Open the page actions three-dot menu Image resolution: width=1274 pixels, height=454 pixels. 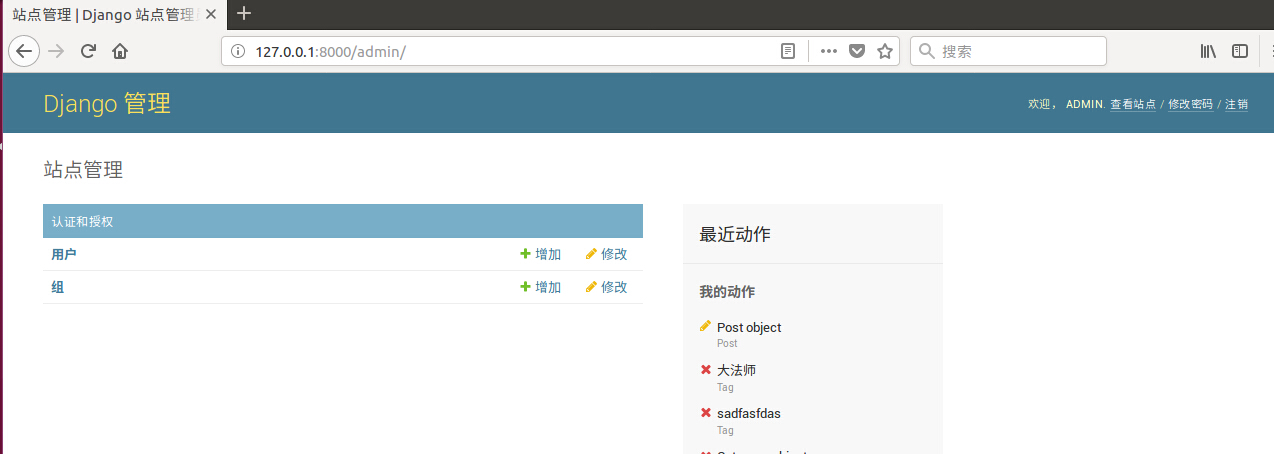point(828,51)
